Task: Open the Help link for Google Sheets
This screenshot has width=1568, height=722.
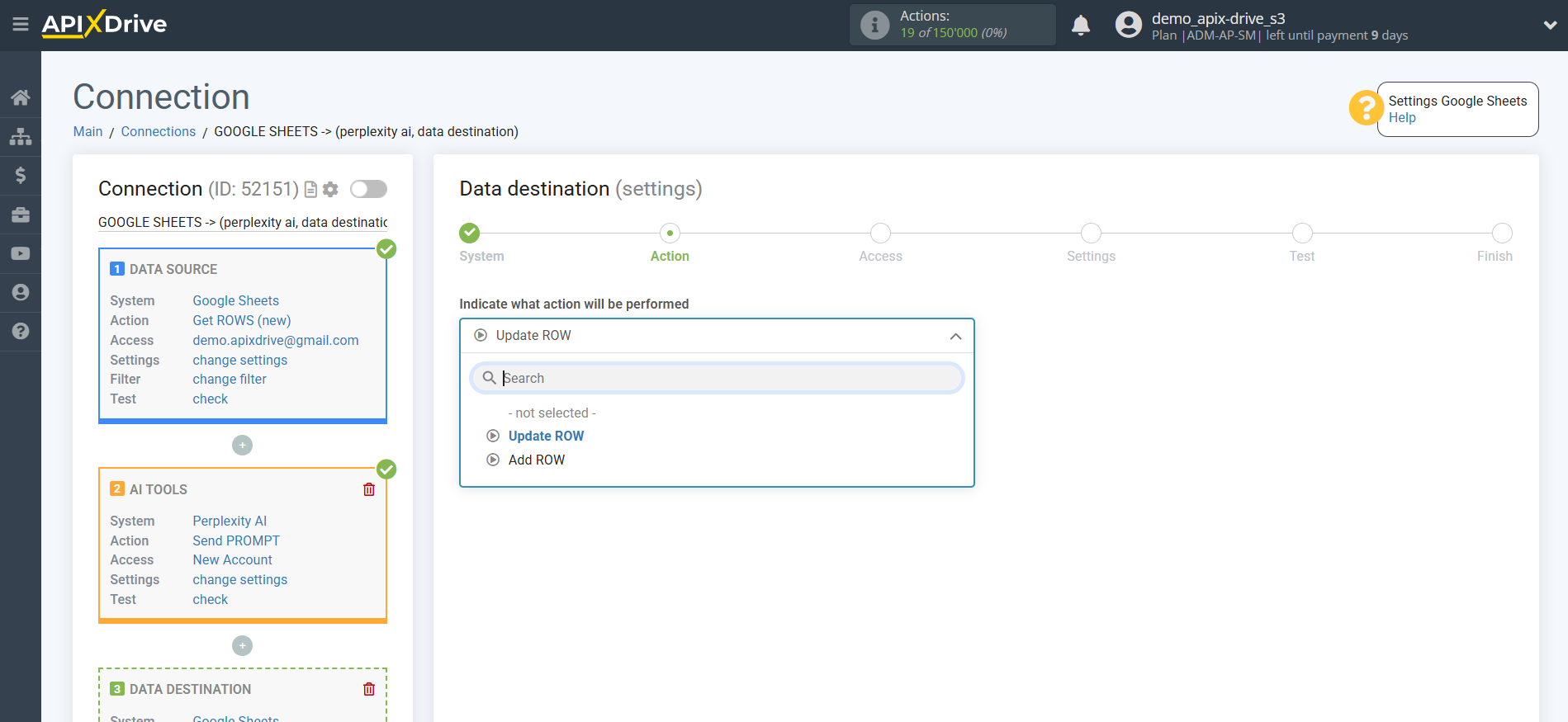Action: click(1401, 118)
